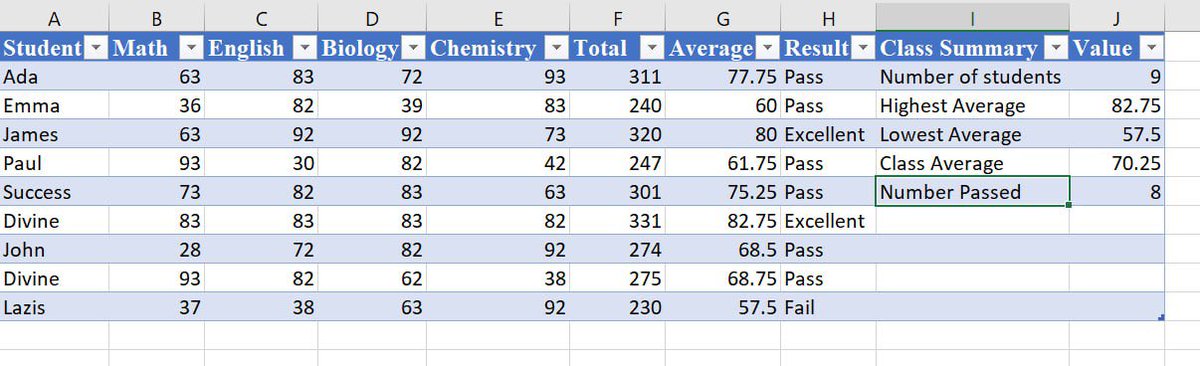Click the Highest Average value in column J
Image resolution: width=1200 pixels, height=366 pixels.
1117,106
